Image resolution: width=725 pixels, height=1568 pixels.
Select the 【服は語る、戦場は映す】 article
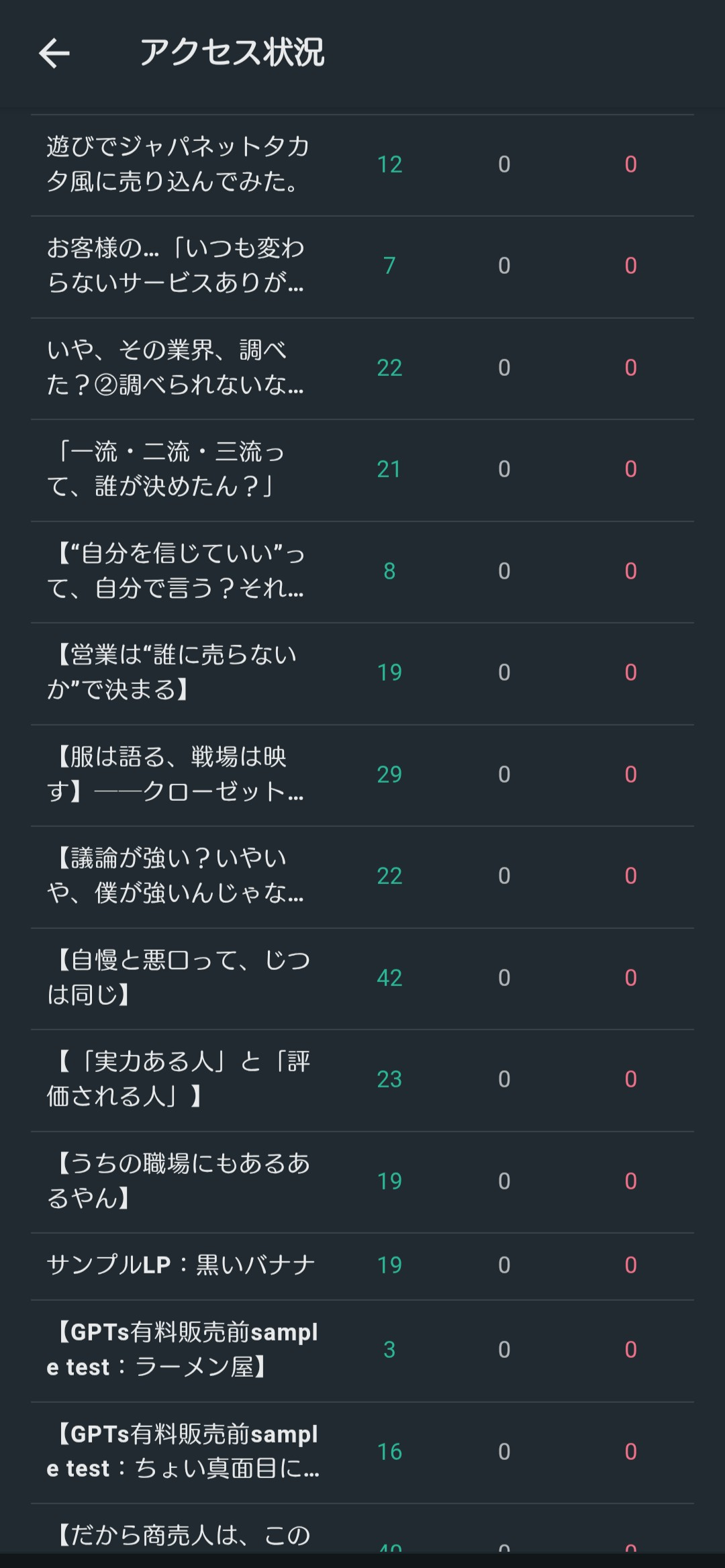coord(176,775)
